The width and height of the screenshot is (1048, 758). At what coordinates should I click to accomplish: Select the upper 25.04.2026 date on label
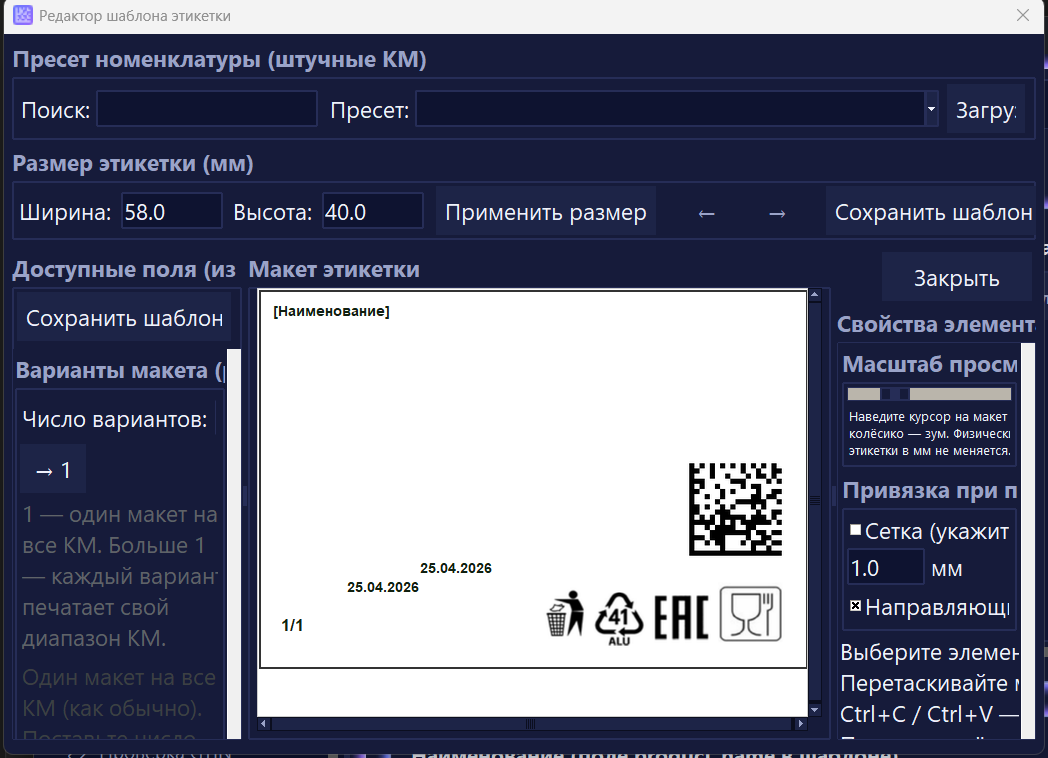pyautogui.click(x=456, y=568)
